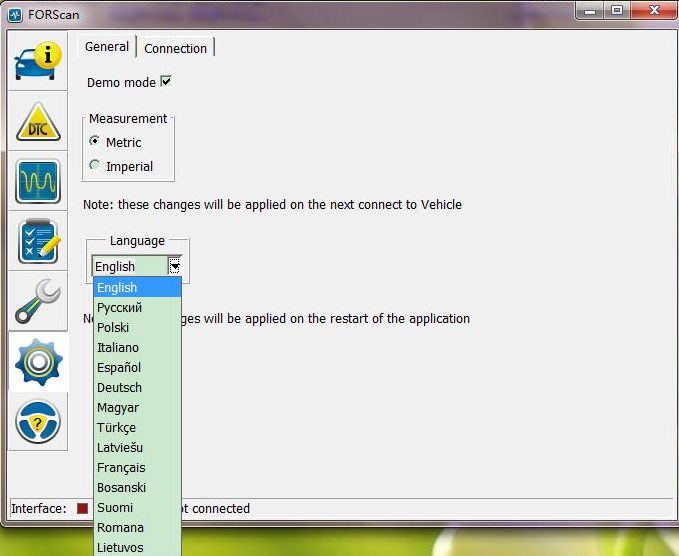Collapse the Language dropdown arrow
Image resolution: width=679 pixels, height=556 pixels.
[174, 266]
